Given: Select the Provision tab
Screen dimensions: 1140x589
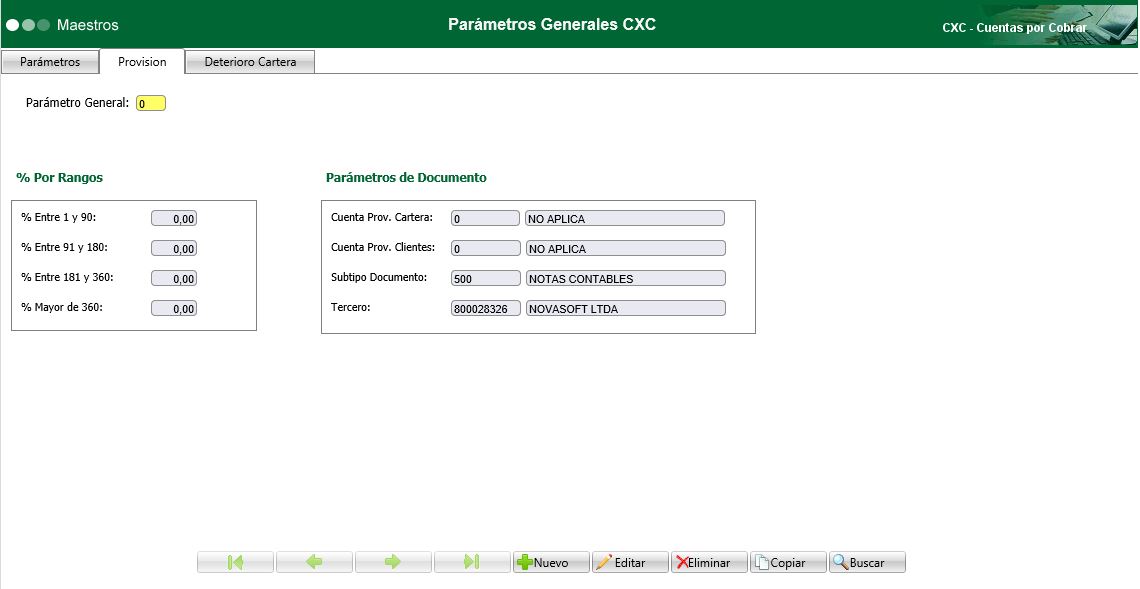Looking at the screenshot, I should click(142, 61).
